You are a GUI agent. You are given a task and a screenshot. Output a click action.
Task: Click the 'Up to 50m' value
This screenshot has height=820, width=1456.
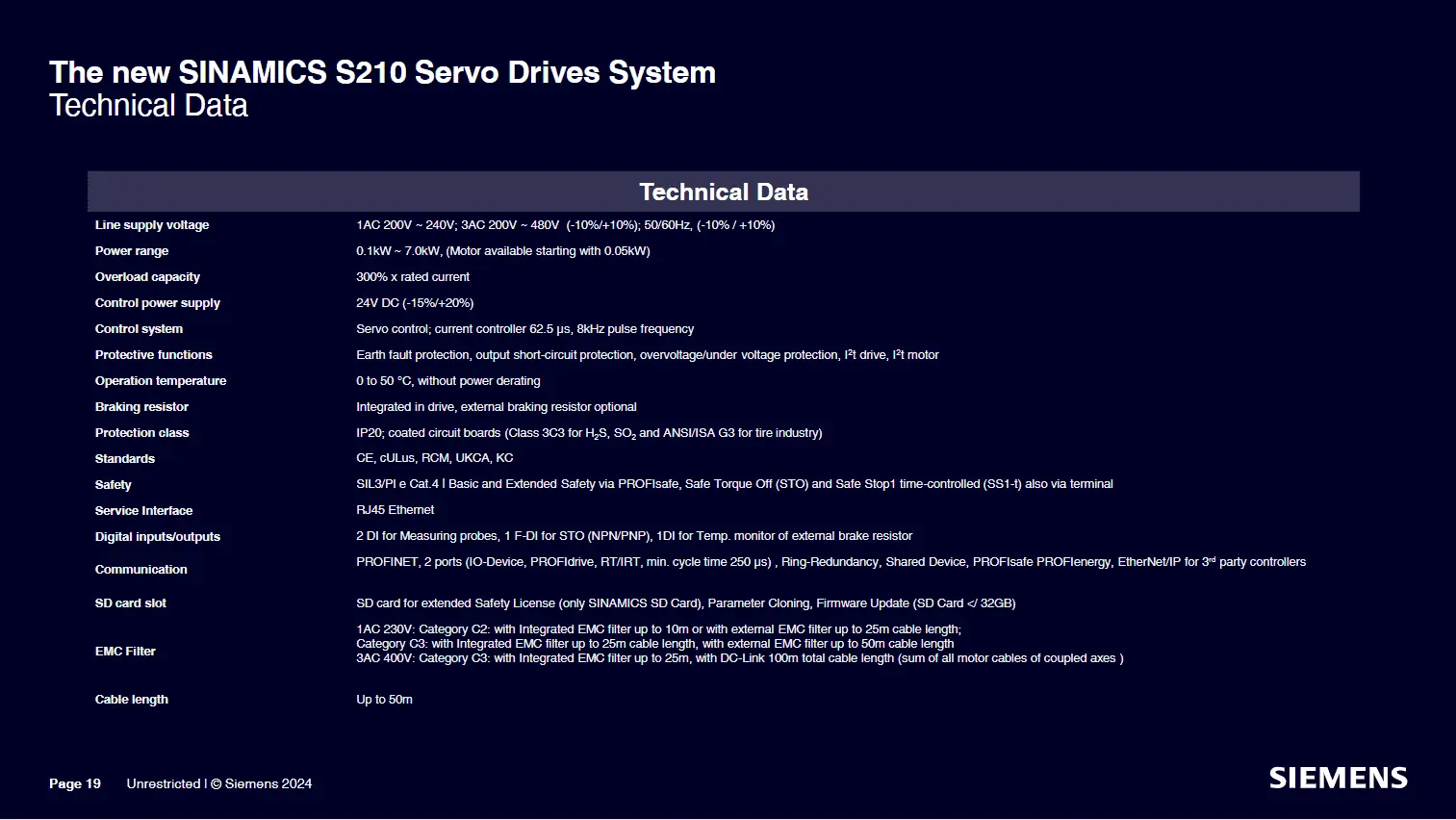384,700
